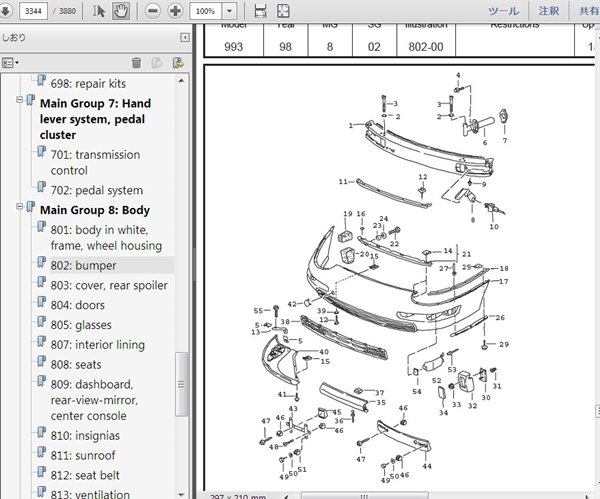Viewport: 600px width, 499px height.
Task: Zoom in with the plus icon
Action: (175, 11)
